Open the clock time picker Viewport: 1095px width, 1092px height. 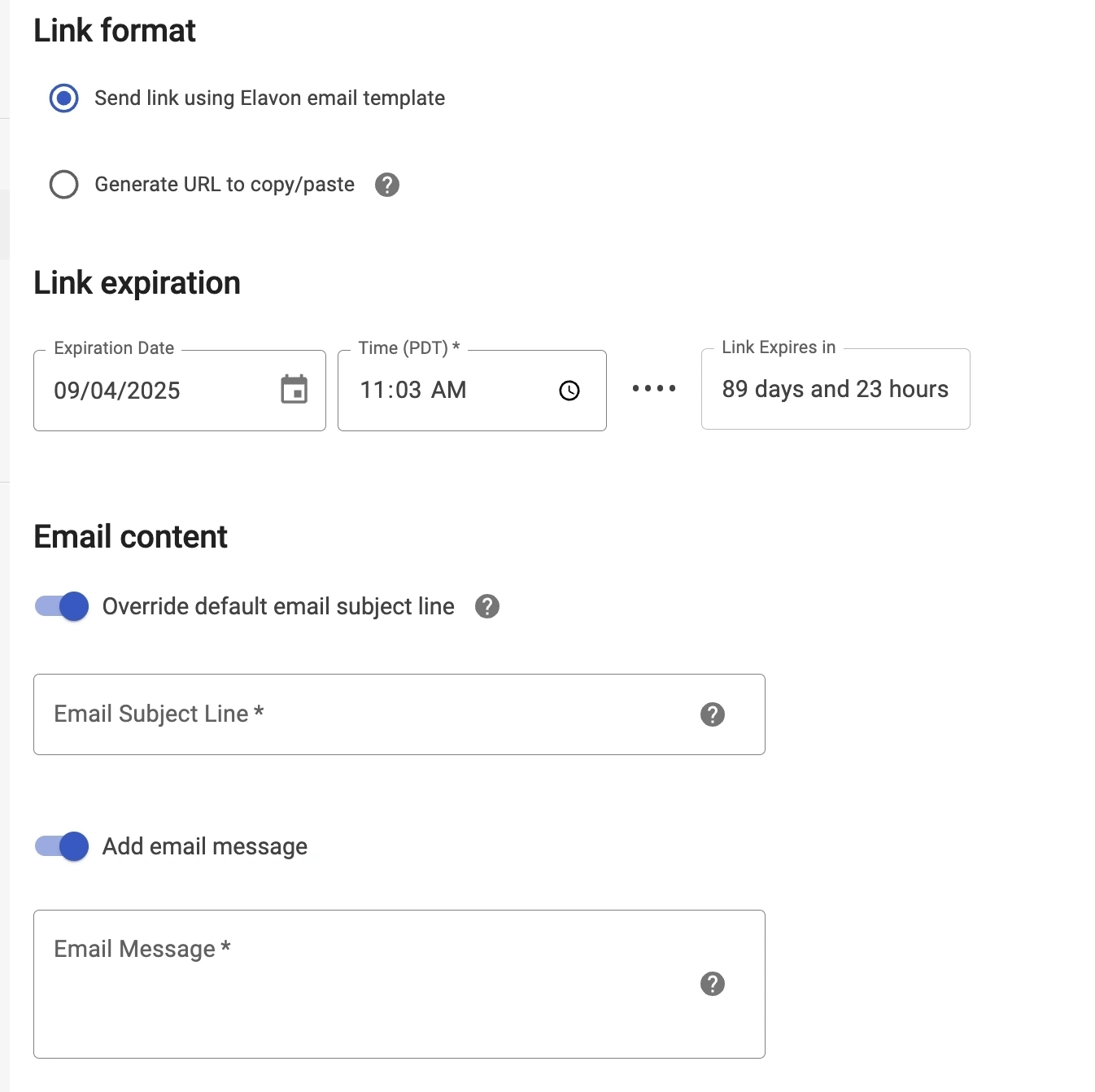pos(569,391)
